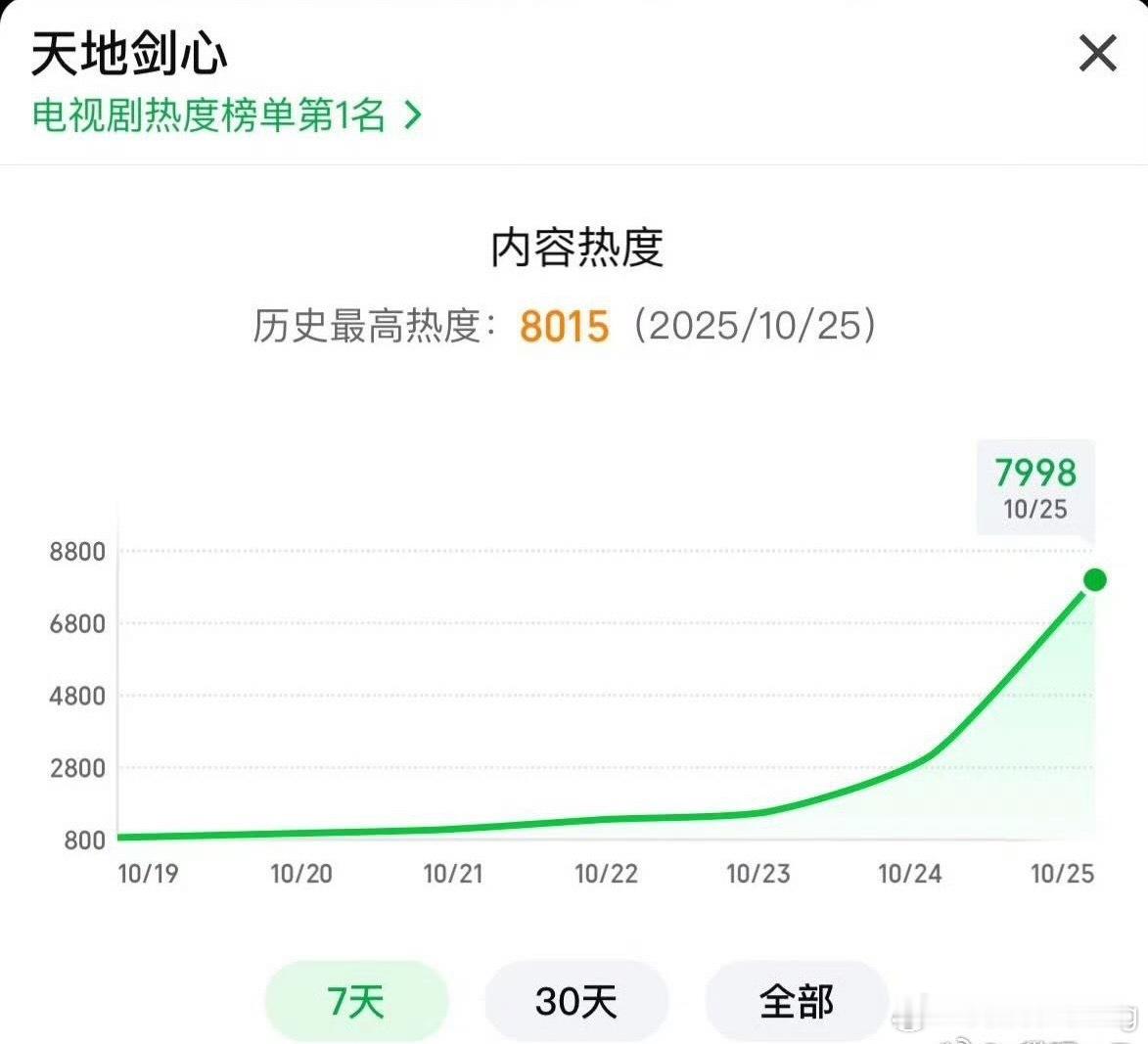Click the 10/25 date inside the tooltip
Viewport: 1148px width, 1044px height.
coord(1035,509)
